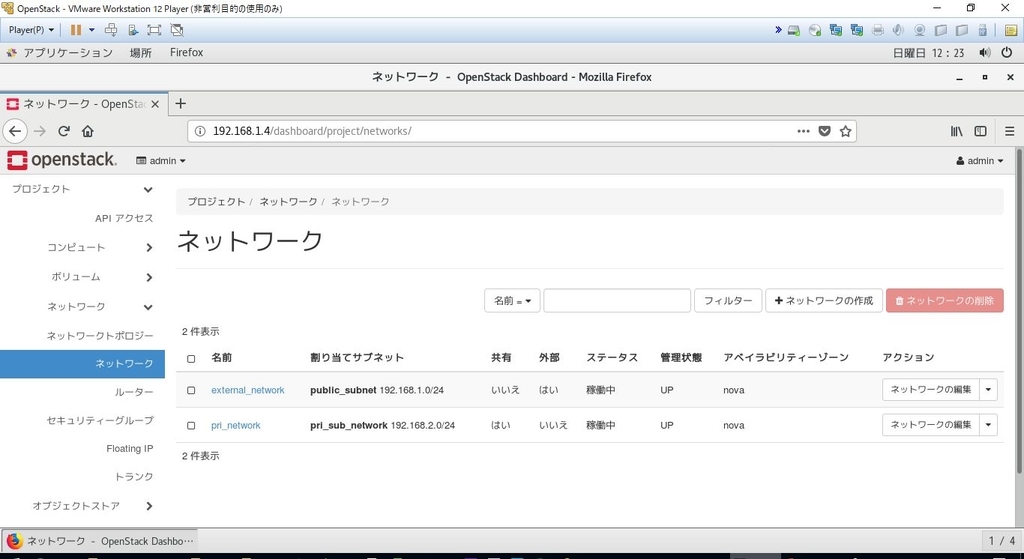The height and width of the screenshot is (559, 1024).
Task: Open ネットワークトポロジー in the sidebar
Action: (100, 336)
